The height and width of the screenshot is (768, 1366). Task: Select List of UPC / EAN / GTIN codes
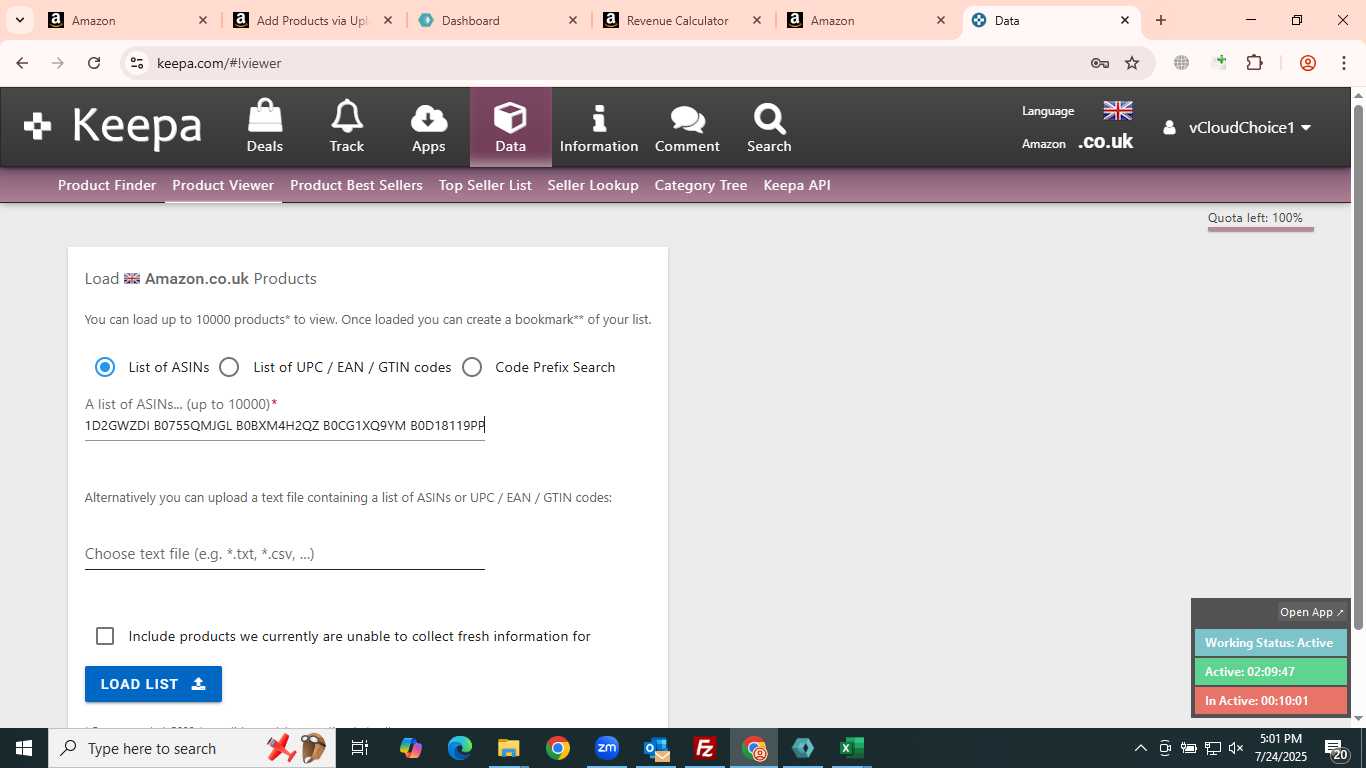tap(229, 367)
